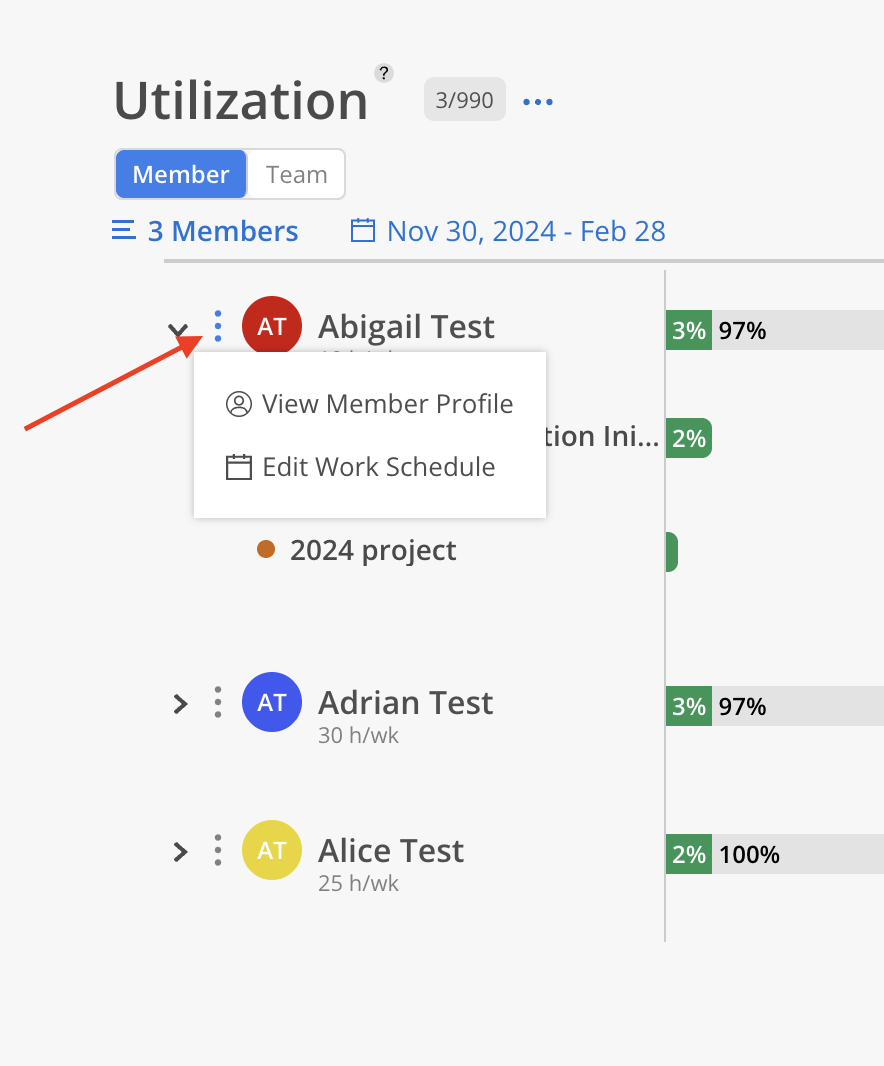This screenshot has height=1066, width=884.
Task: Click Abigail Test's three-dot menu icon
Action: coord(218,327)
